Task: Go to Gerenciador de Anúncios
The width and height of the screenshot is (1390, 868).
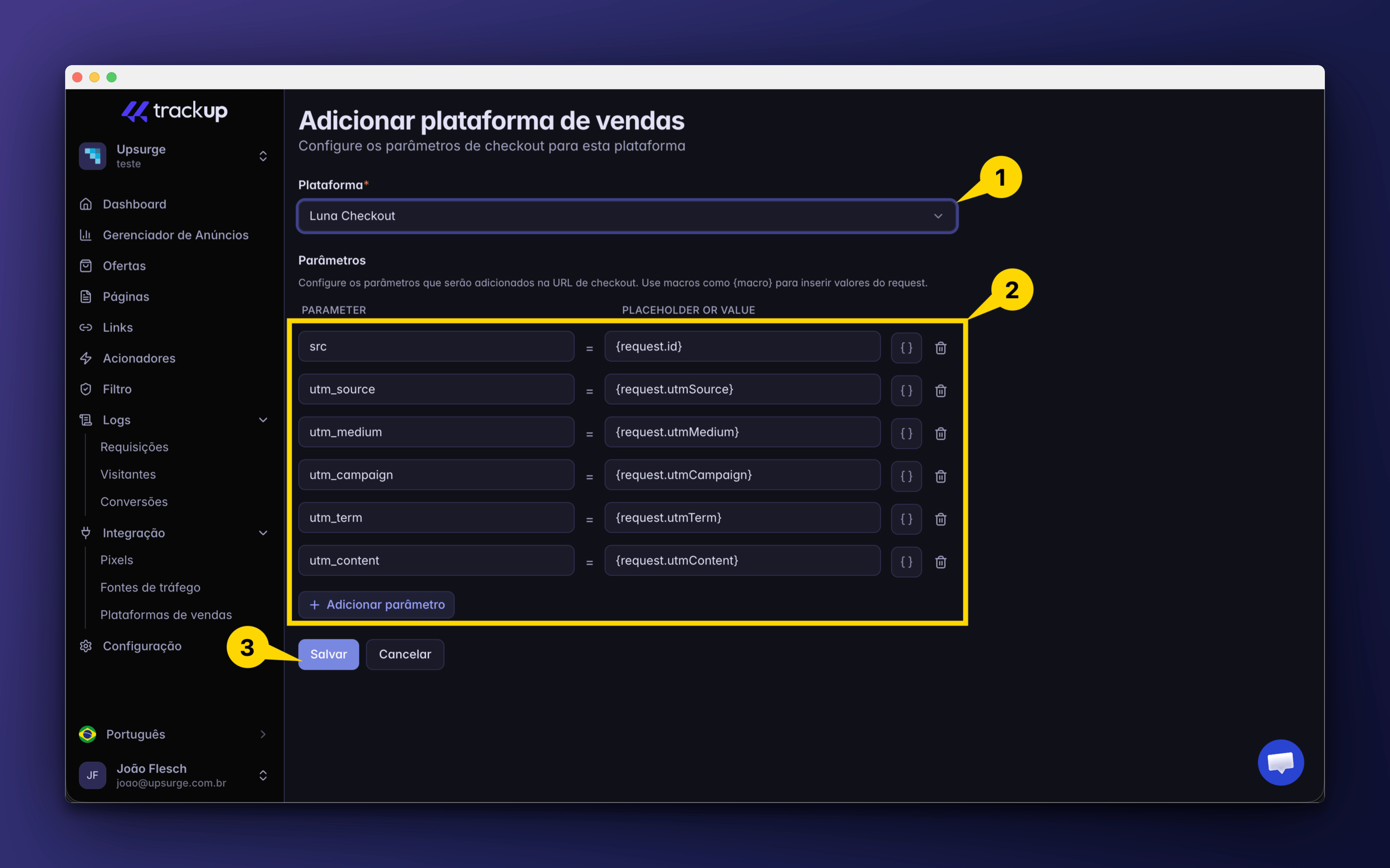Action: point(175,235)
